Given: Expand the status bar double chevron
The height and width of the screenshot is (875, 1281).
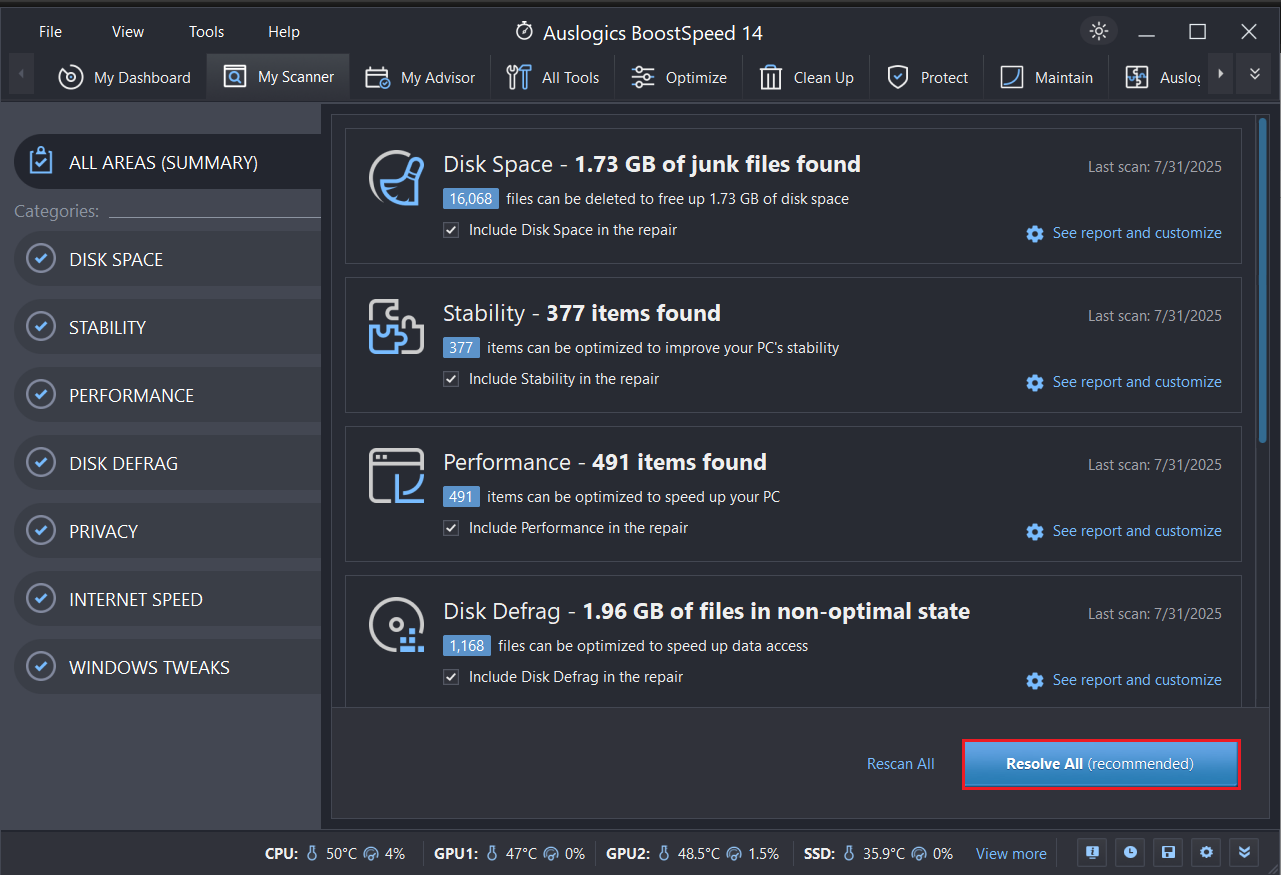Looking at the screenshot, I should [1244, 852].
